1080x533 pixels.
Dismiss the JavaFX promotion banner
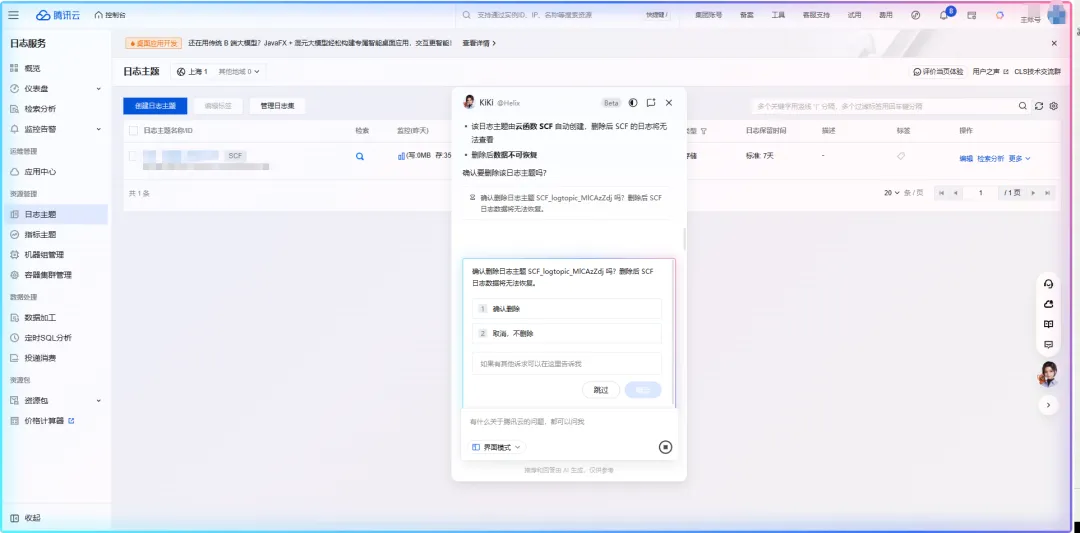1054,43
